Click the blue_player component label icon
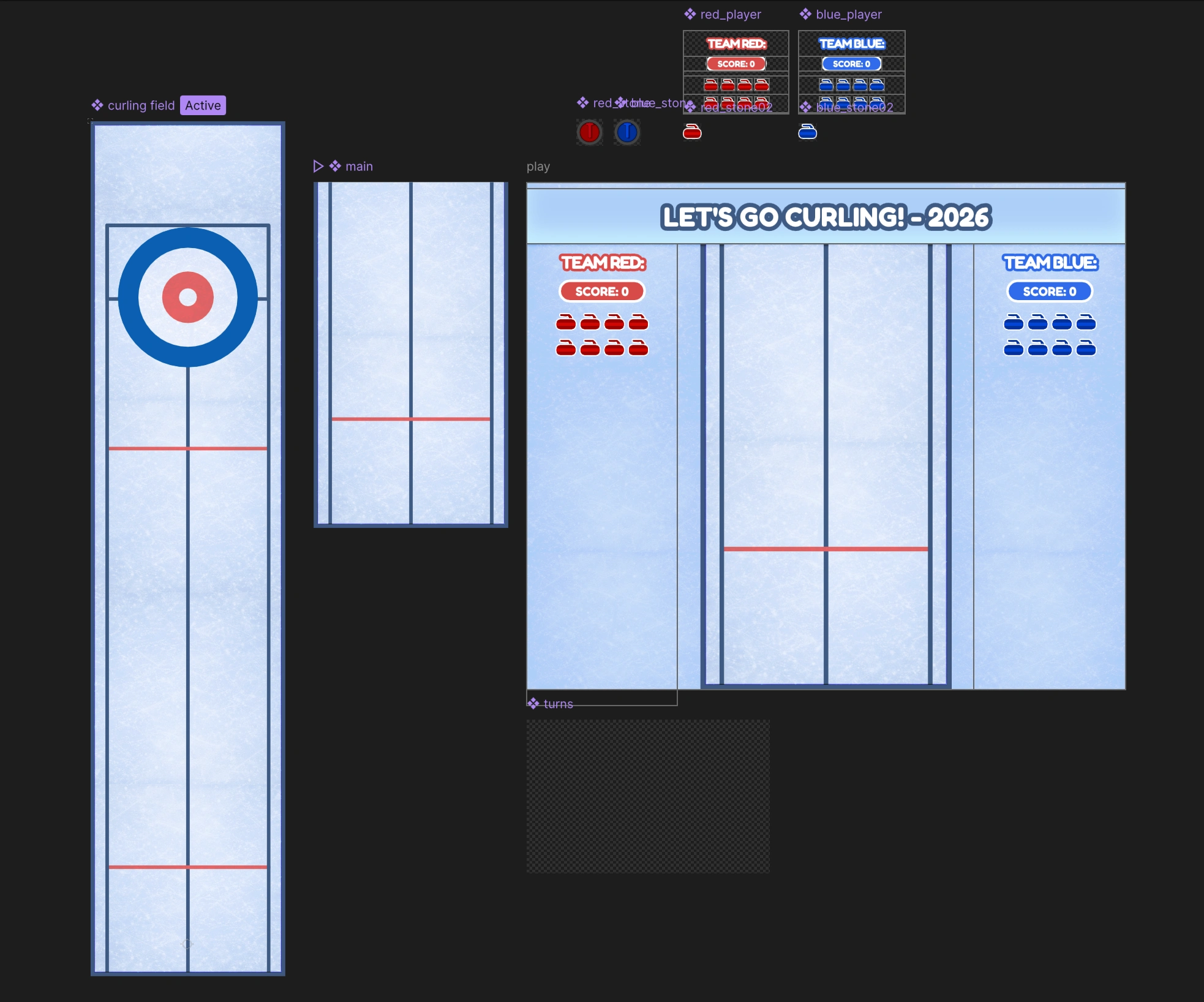This screenshot has height=1002, width=1204. tap(805, 14)
